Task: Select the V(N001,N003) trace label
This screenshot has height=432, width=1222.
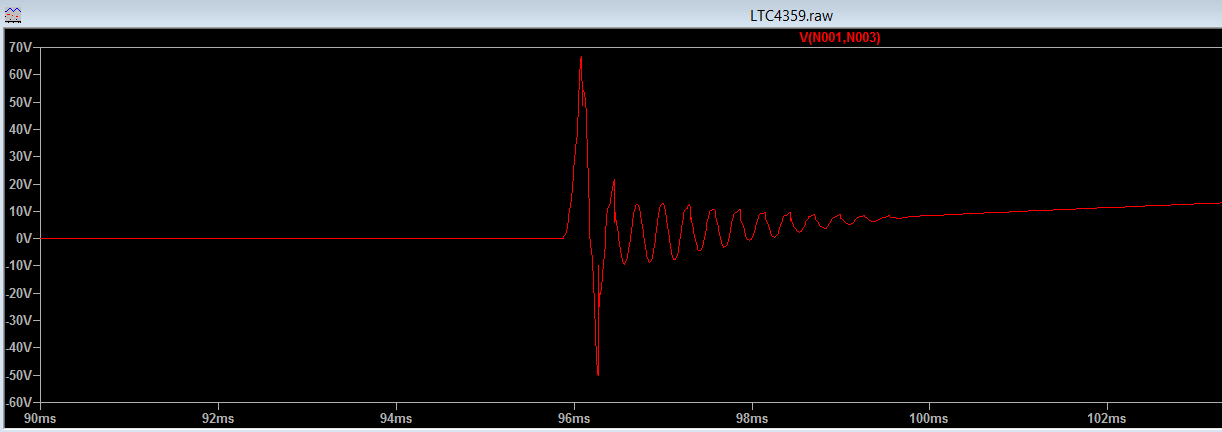Action: tap(839, 38)
